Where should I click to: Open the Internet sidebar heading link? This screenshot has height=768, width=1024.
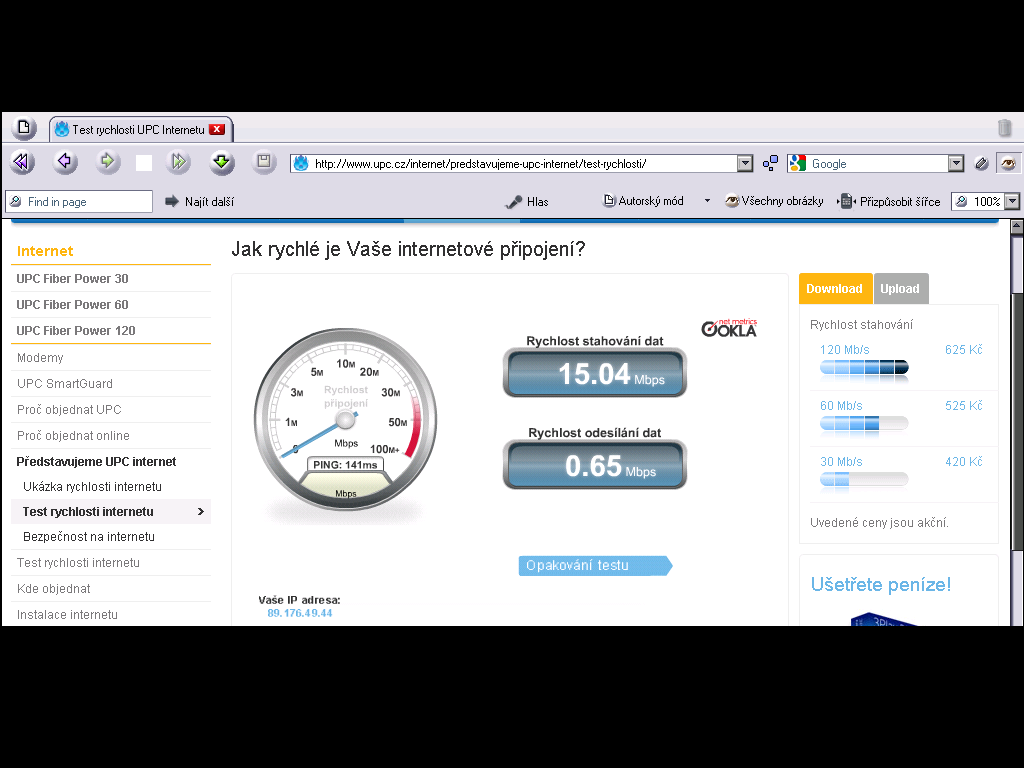pyautogui.click(x=45, y=251)
